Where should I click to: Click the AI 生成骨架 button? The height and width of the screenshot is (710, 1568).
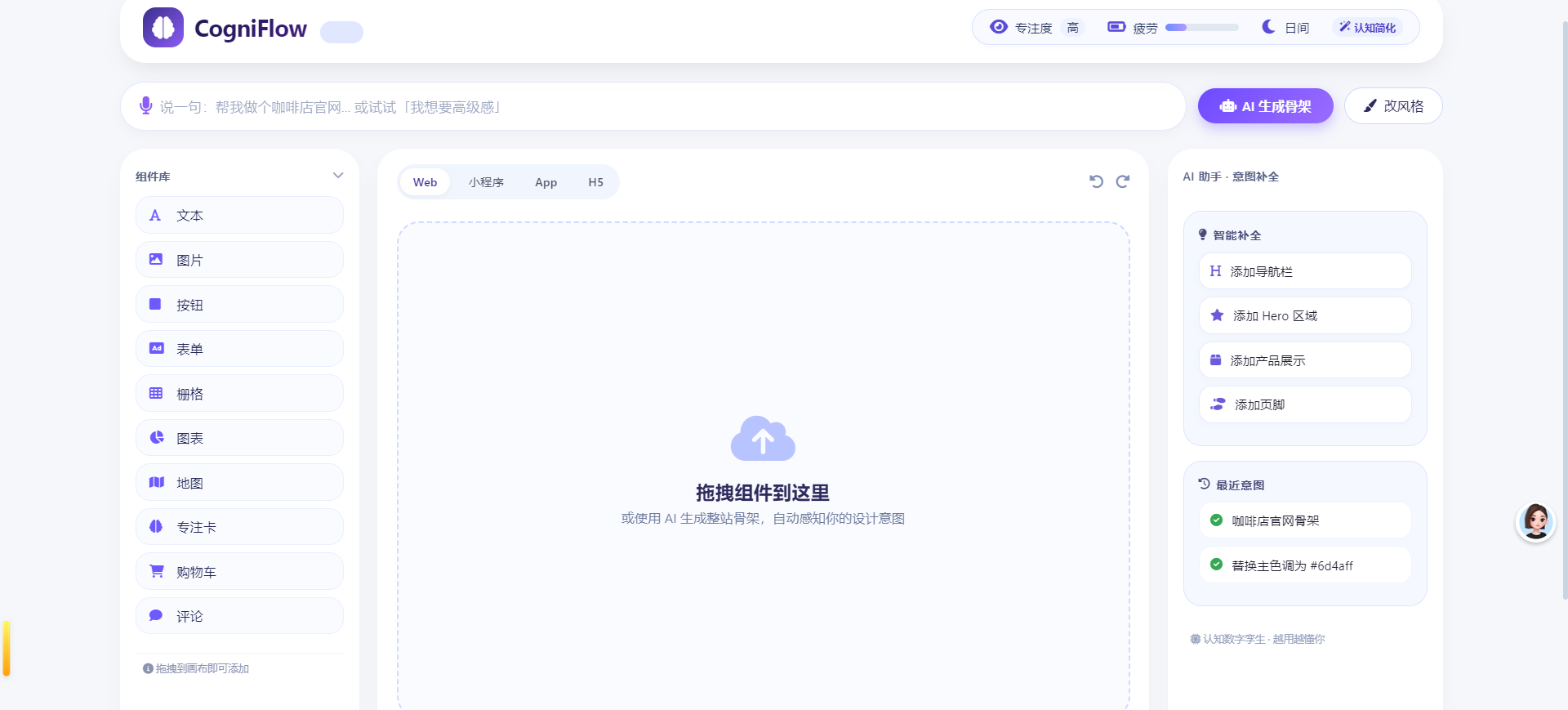(x=1266, y=106)
